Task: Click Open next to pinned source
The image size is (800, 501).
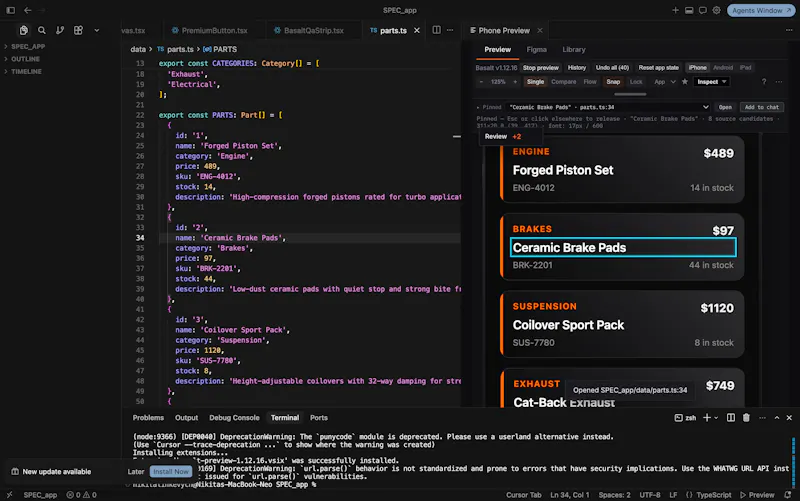Action: tap(725, 107)
